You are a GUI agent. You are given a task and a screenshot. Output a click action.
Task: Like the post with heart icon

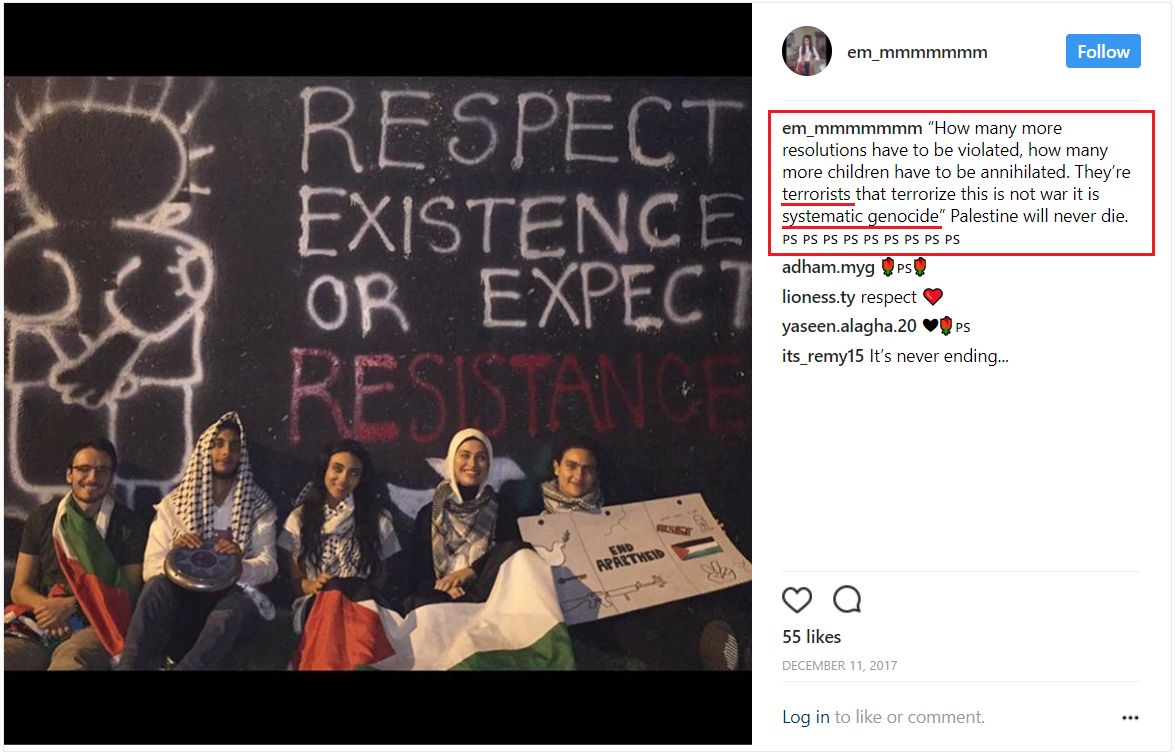[x=797, y=600]
